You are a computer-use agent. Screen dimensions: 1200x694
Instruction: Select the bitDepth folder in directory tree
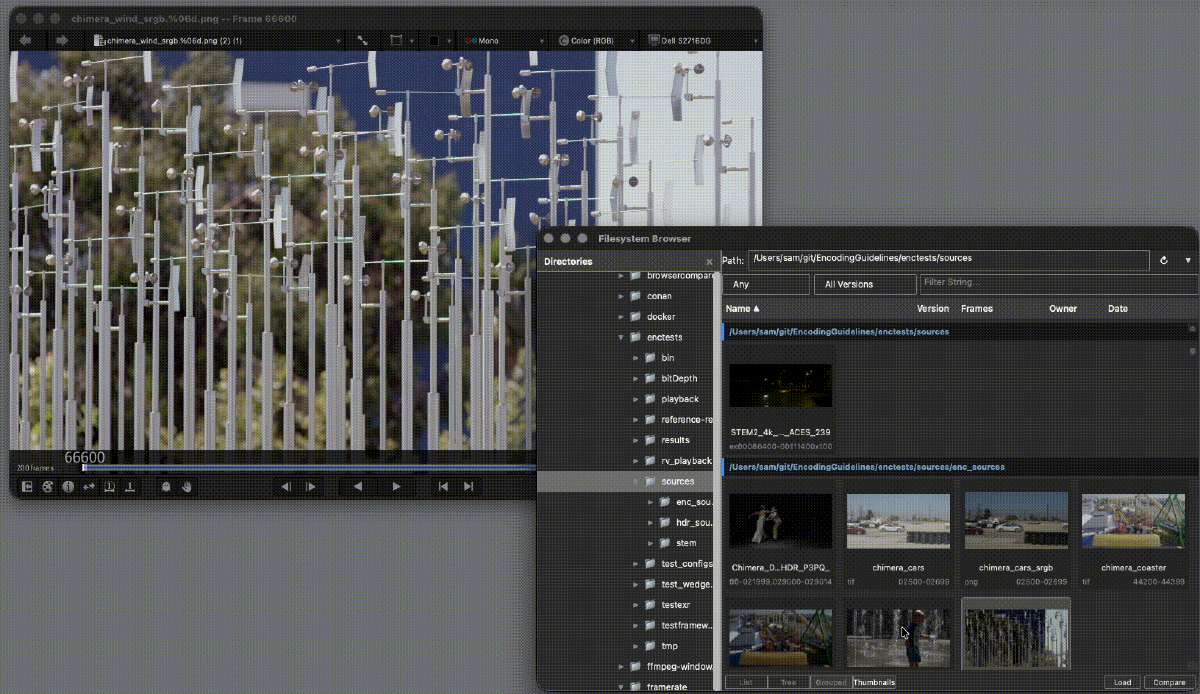coord(678,378)
